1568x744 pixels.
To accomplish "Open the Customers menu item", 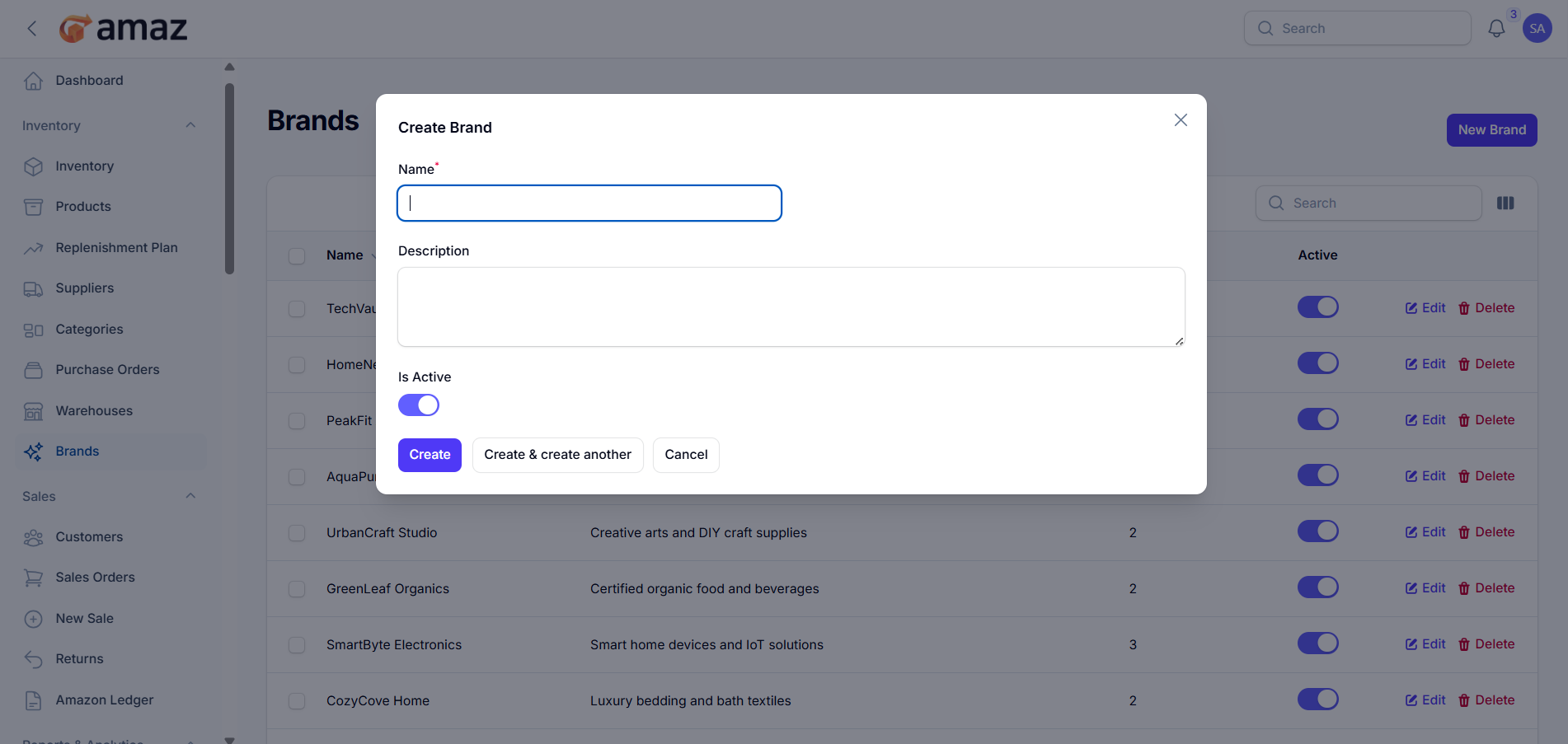I will coord(89,537).
